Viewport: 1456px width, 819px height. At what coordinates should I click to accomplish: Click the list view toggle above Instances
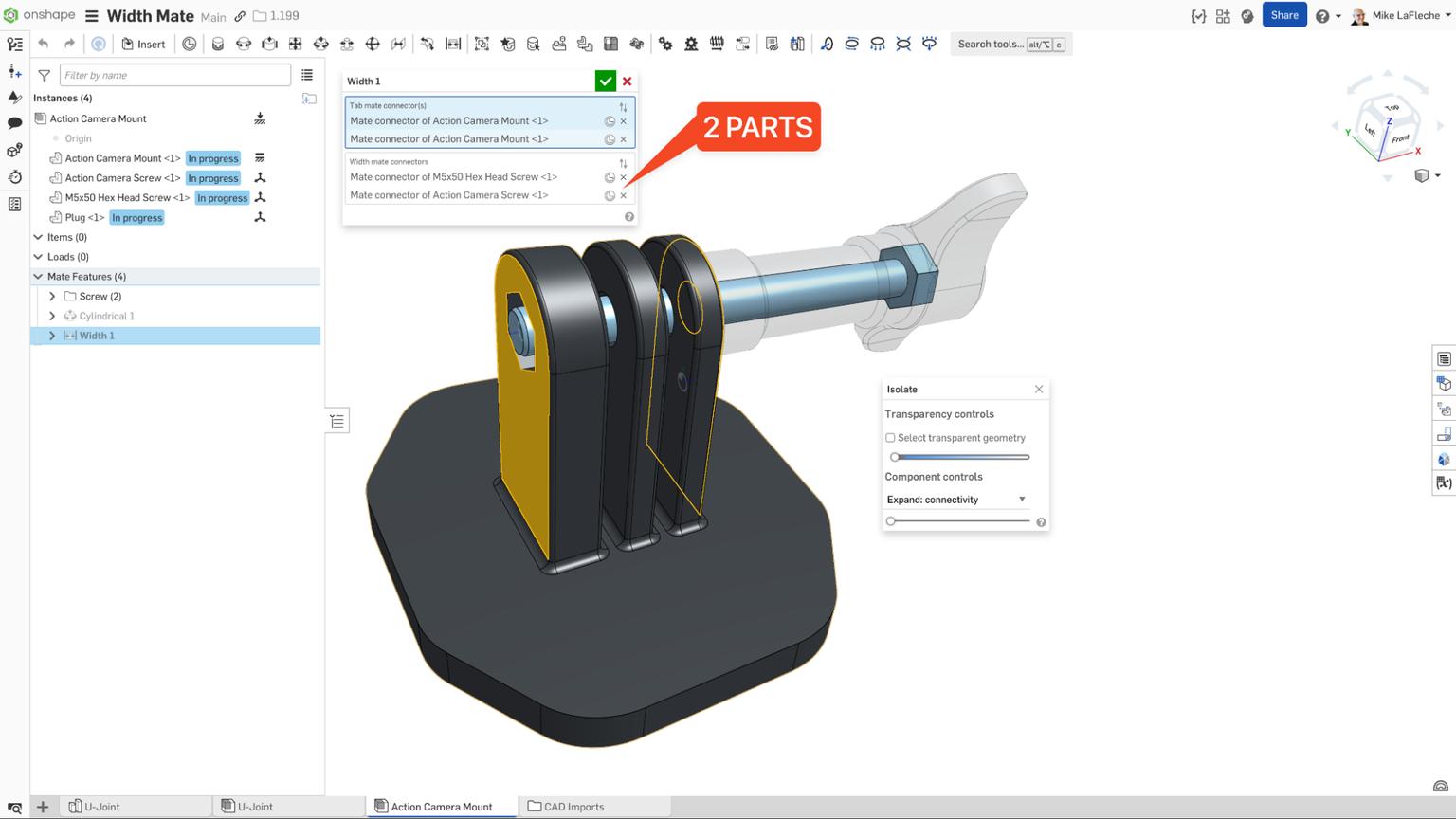pyautogui.click(x=307, y=75)
